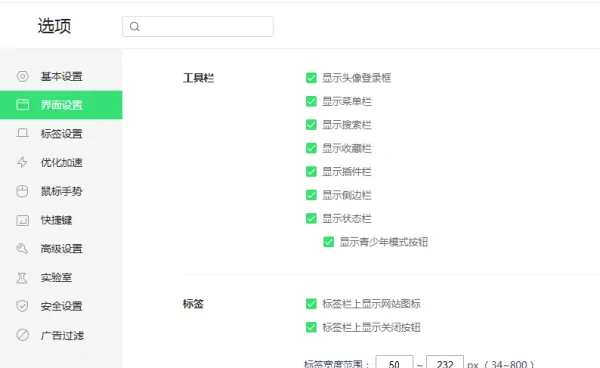Switch to 鼠标手势 settings
Screen dimensions: 600x368
(x=61, y=191)
